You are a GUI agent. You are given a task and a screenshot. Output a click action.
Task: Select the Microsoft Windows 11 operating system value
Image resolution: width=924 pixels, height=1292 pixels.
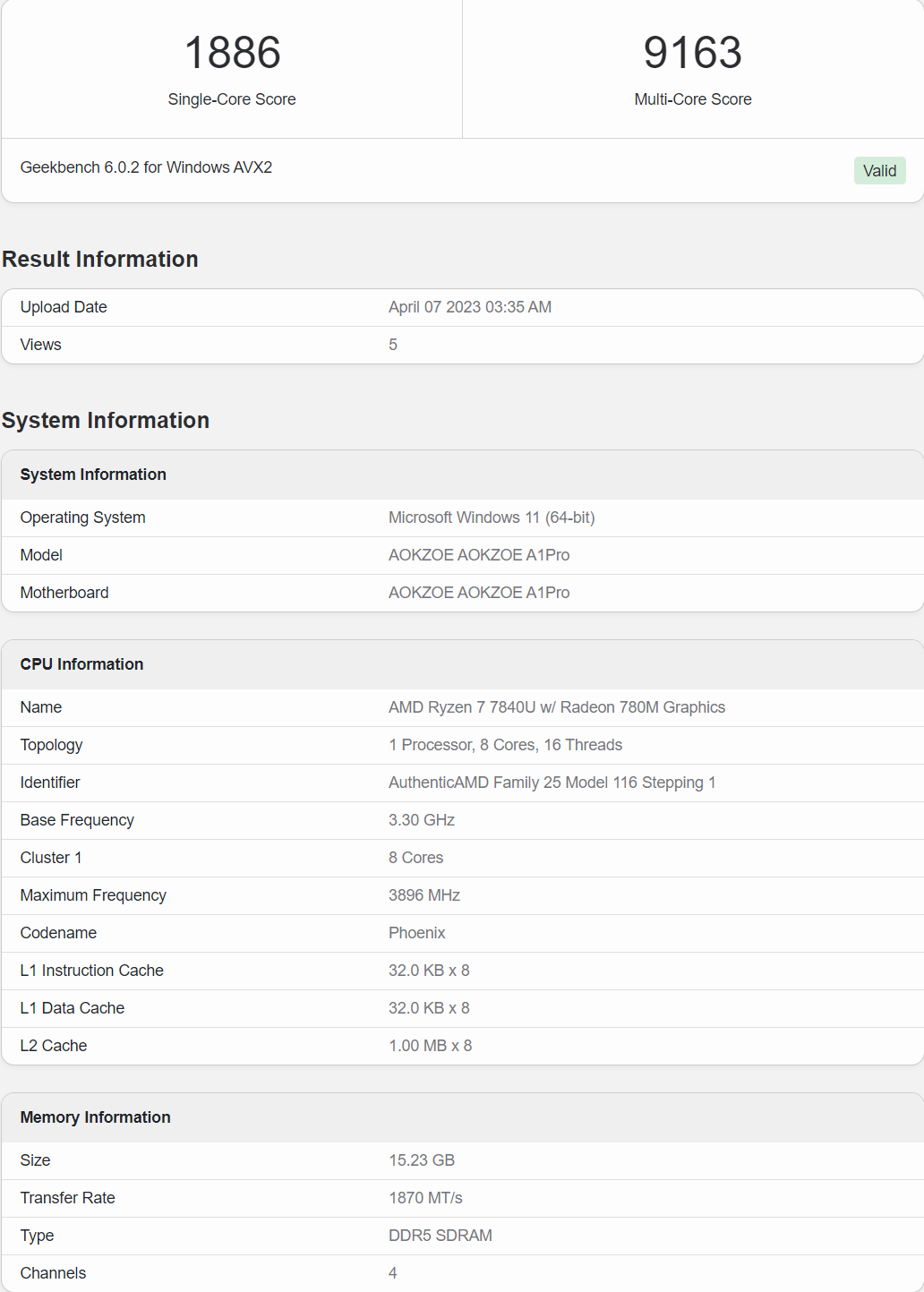pyautogui.click(x=491, y=518)
